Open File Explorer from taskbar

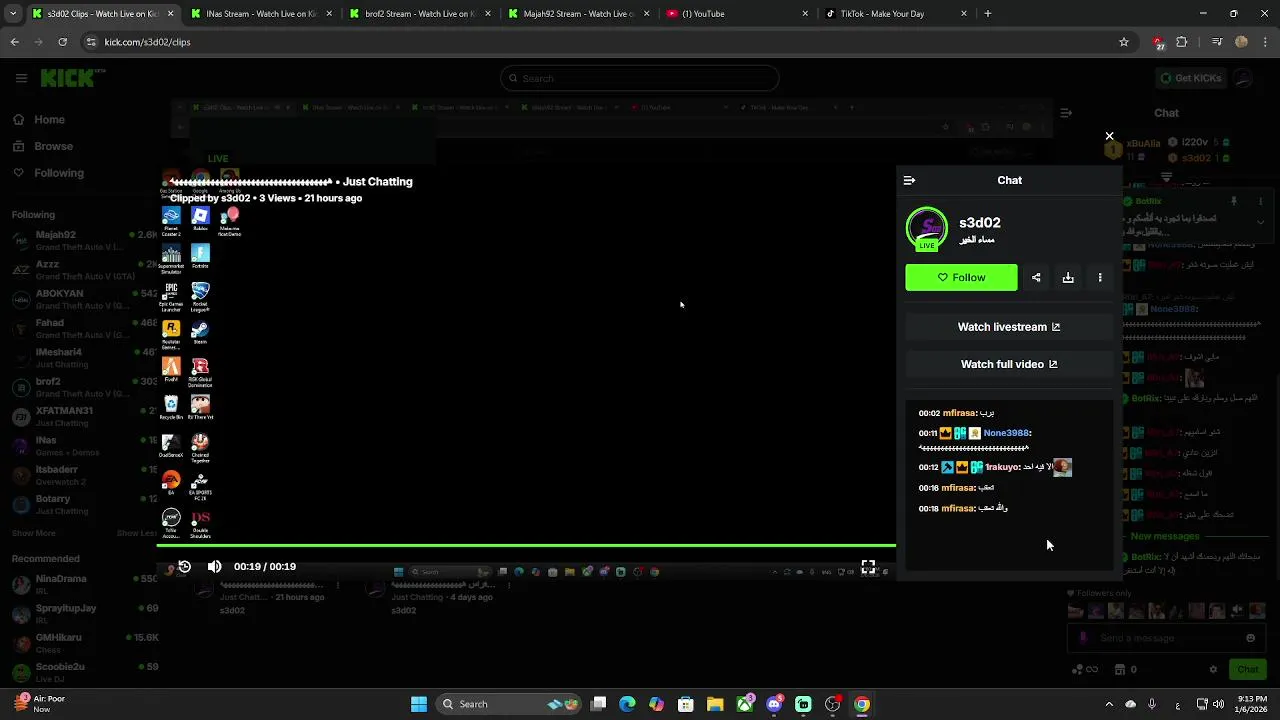point(715,704)
